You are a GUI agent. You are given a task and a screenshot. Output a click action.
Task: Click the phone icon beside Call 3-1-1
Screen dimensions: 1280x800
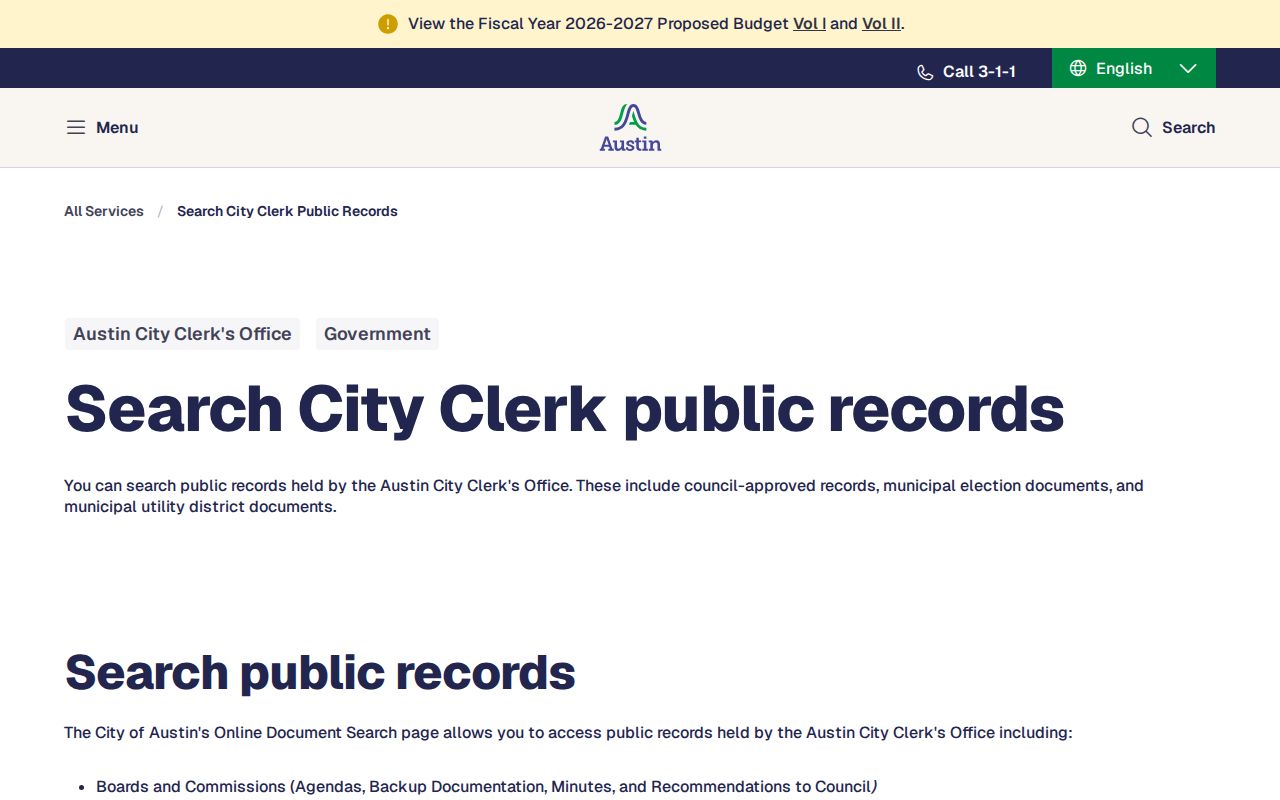tap(925, 72)
